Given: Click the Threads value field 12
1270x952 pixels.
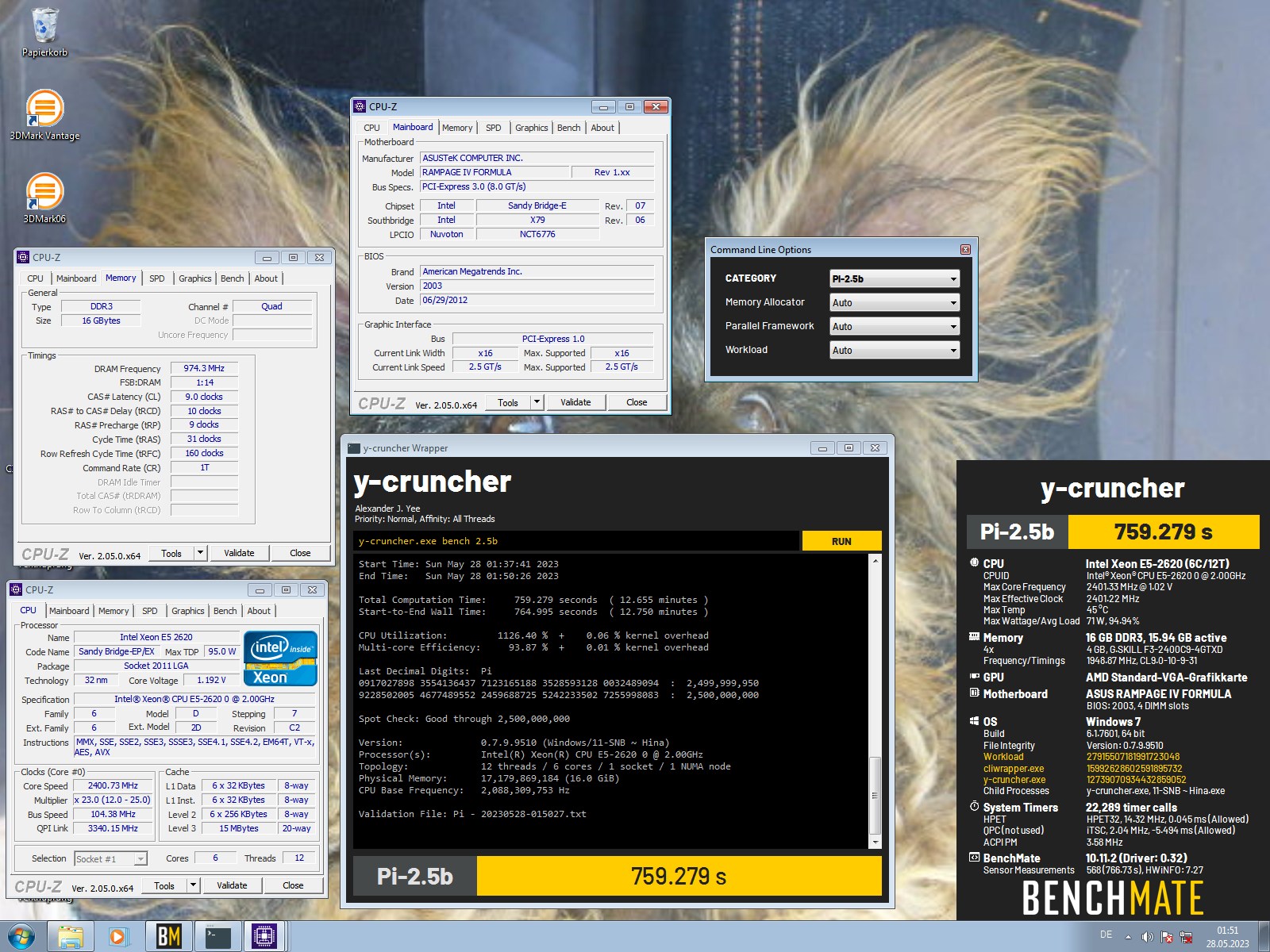Looking at the screenshot, I should (299, 858).
